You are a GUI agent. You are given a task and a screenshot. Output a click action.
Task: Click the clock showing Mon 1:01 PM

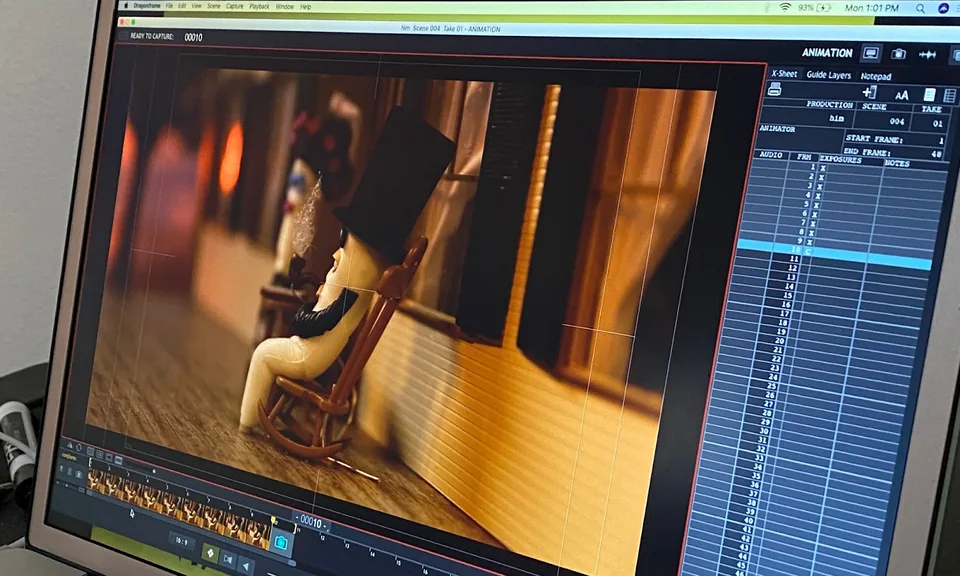[x=872, y=8]
